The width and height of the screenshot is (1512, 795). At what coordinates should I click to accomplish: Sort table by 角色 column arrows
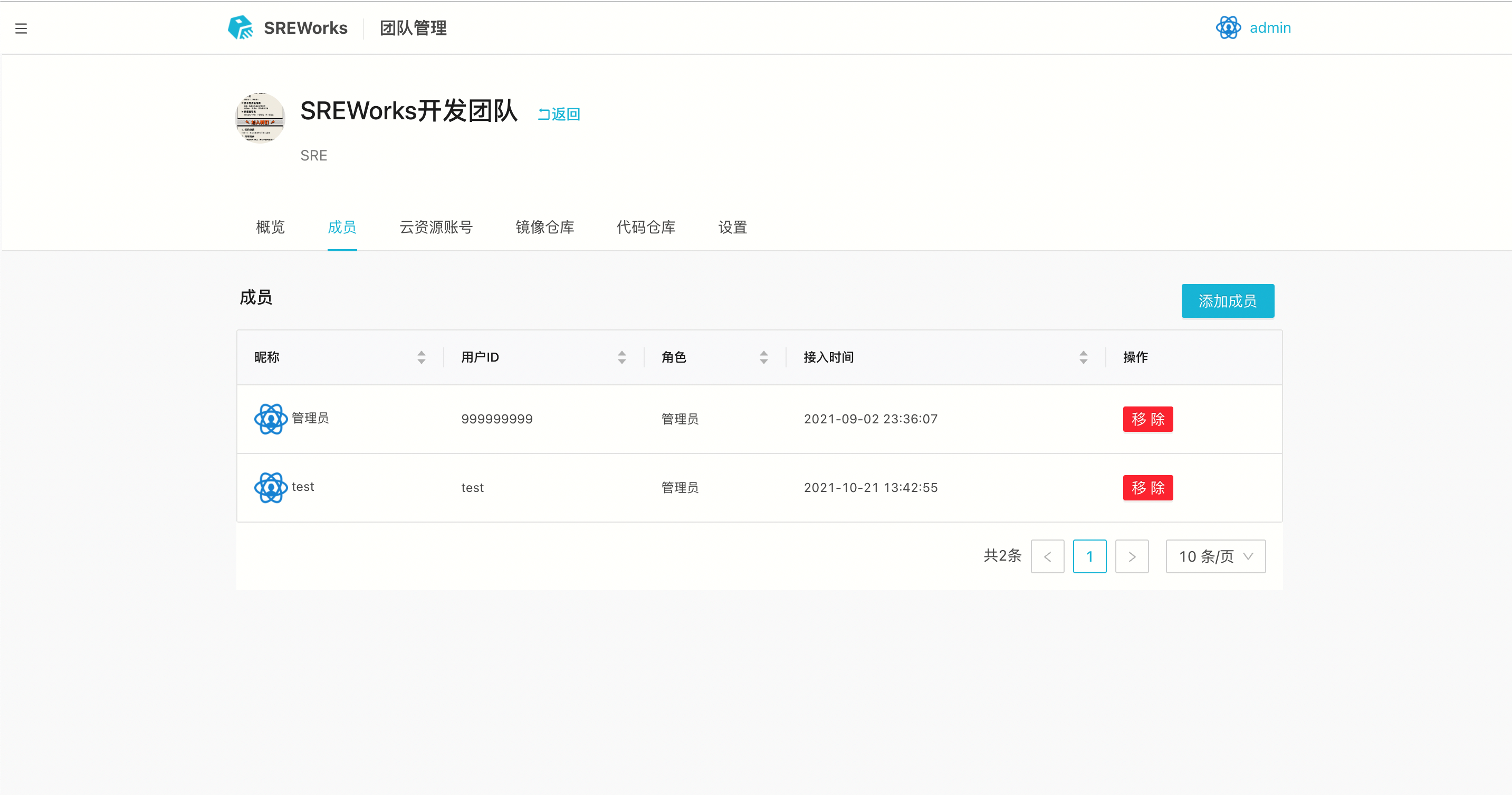coord(763,357)
